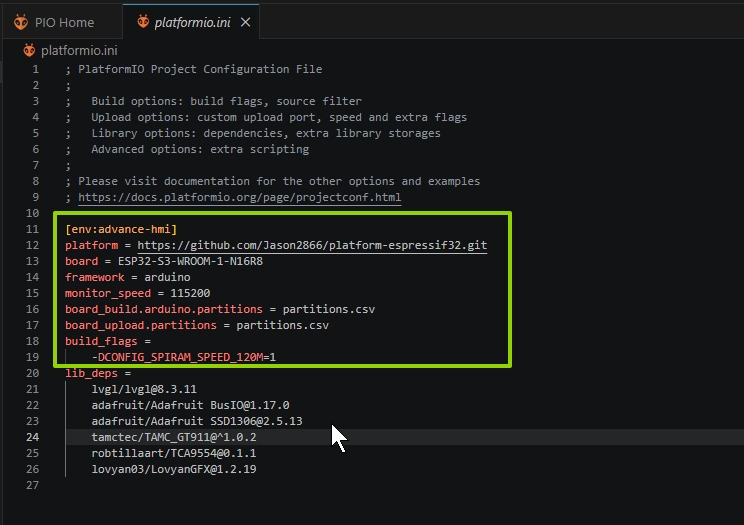Image resolution: width=744 pixels, height=525 pixels.
Task: Click the lib_deps key
Action: pos(92,373)
